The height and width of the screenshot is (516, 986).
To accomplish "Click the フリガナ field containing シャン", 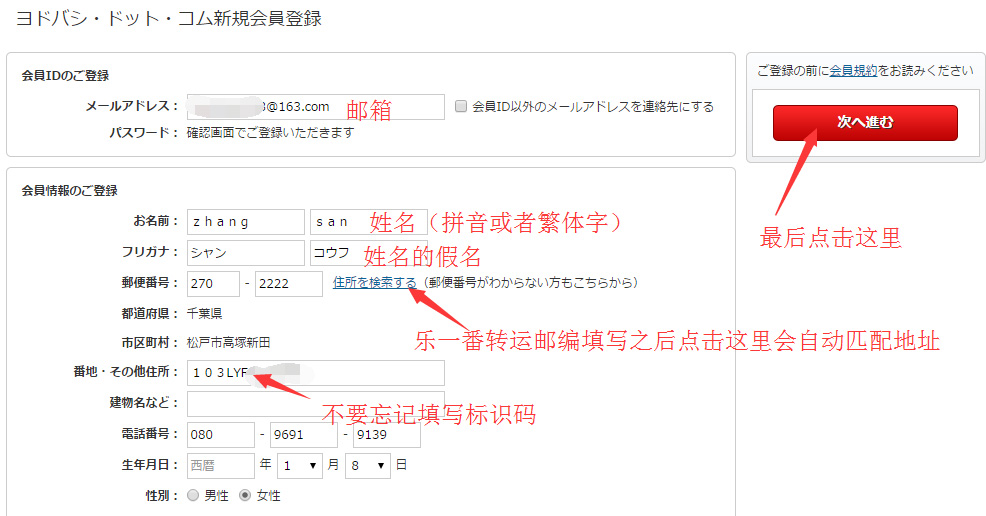I will point(246,253).
